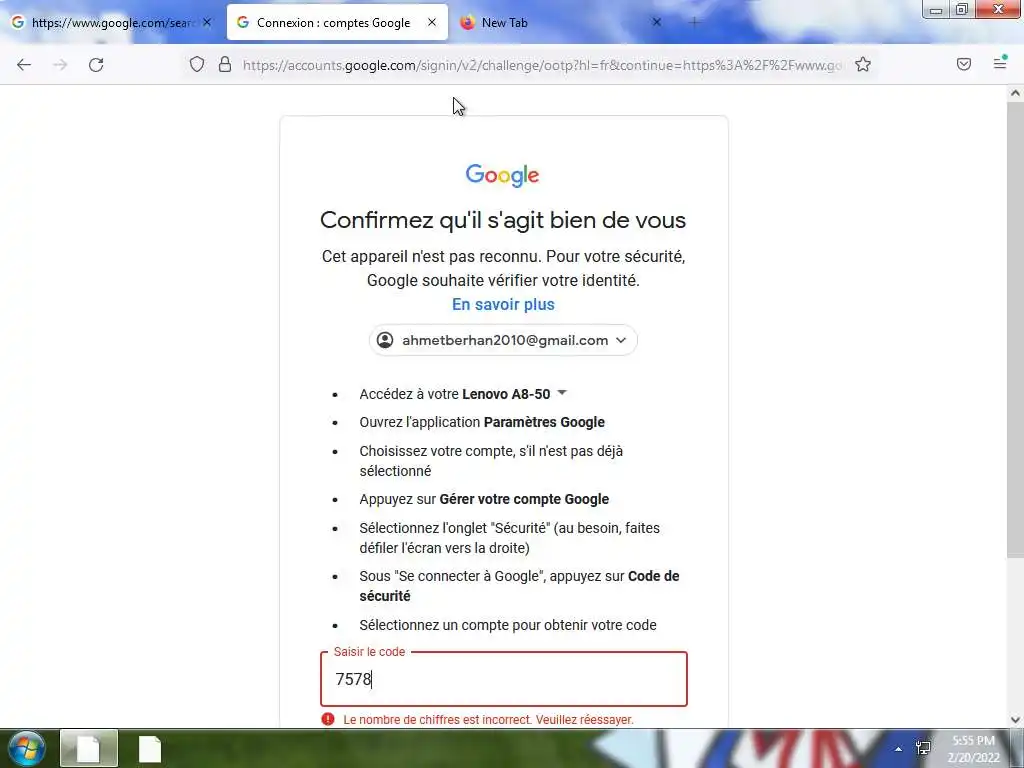Screen dimensions: 1024x768
Task: Click the first taskbar document window button
Action: pyautogui.click(x=89, y=748)
